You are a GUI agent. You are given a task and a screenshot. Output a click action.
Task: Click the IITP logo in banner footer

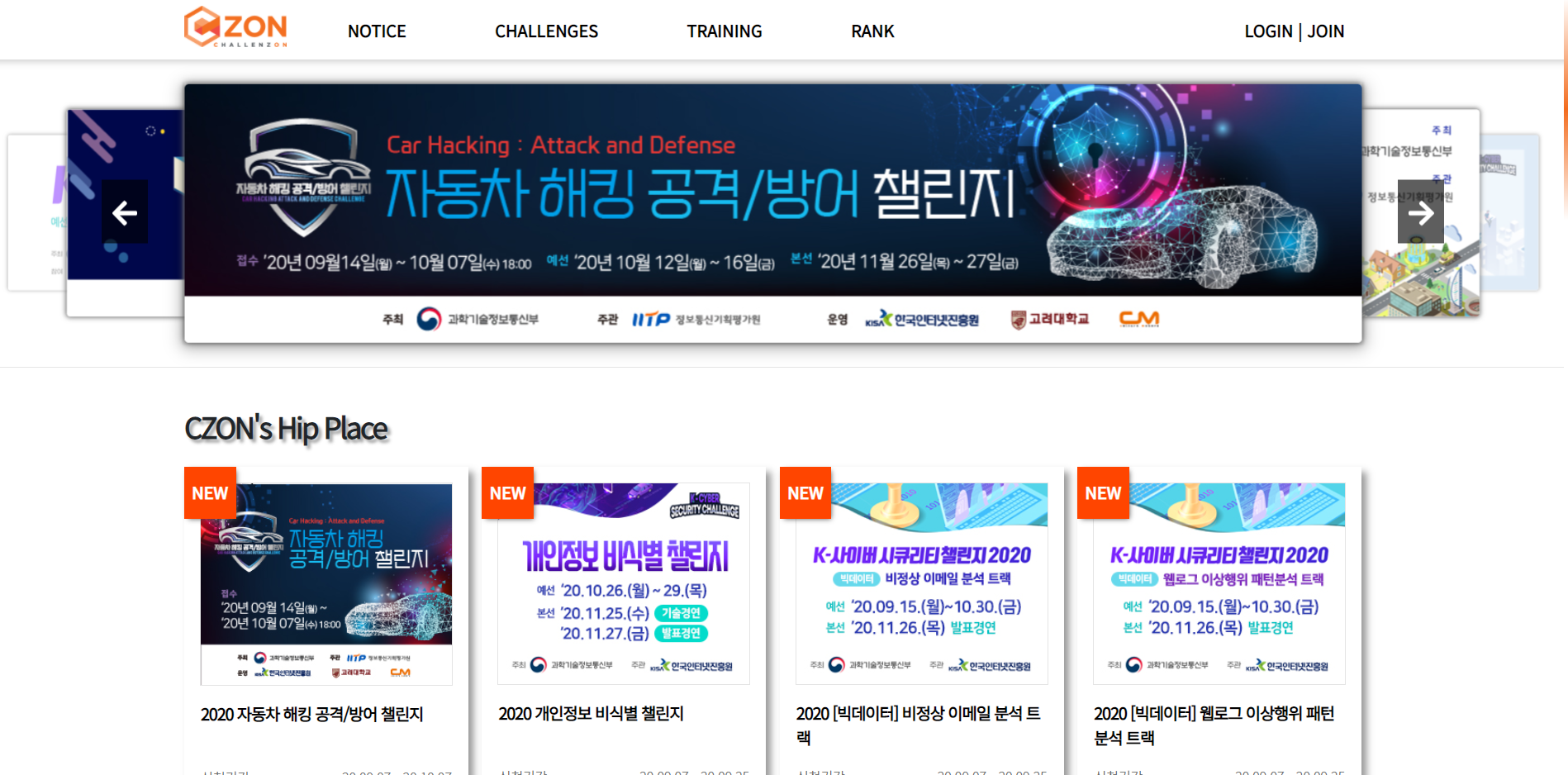[696, 319]
